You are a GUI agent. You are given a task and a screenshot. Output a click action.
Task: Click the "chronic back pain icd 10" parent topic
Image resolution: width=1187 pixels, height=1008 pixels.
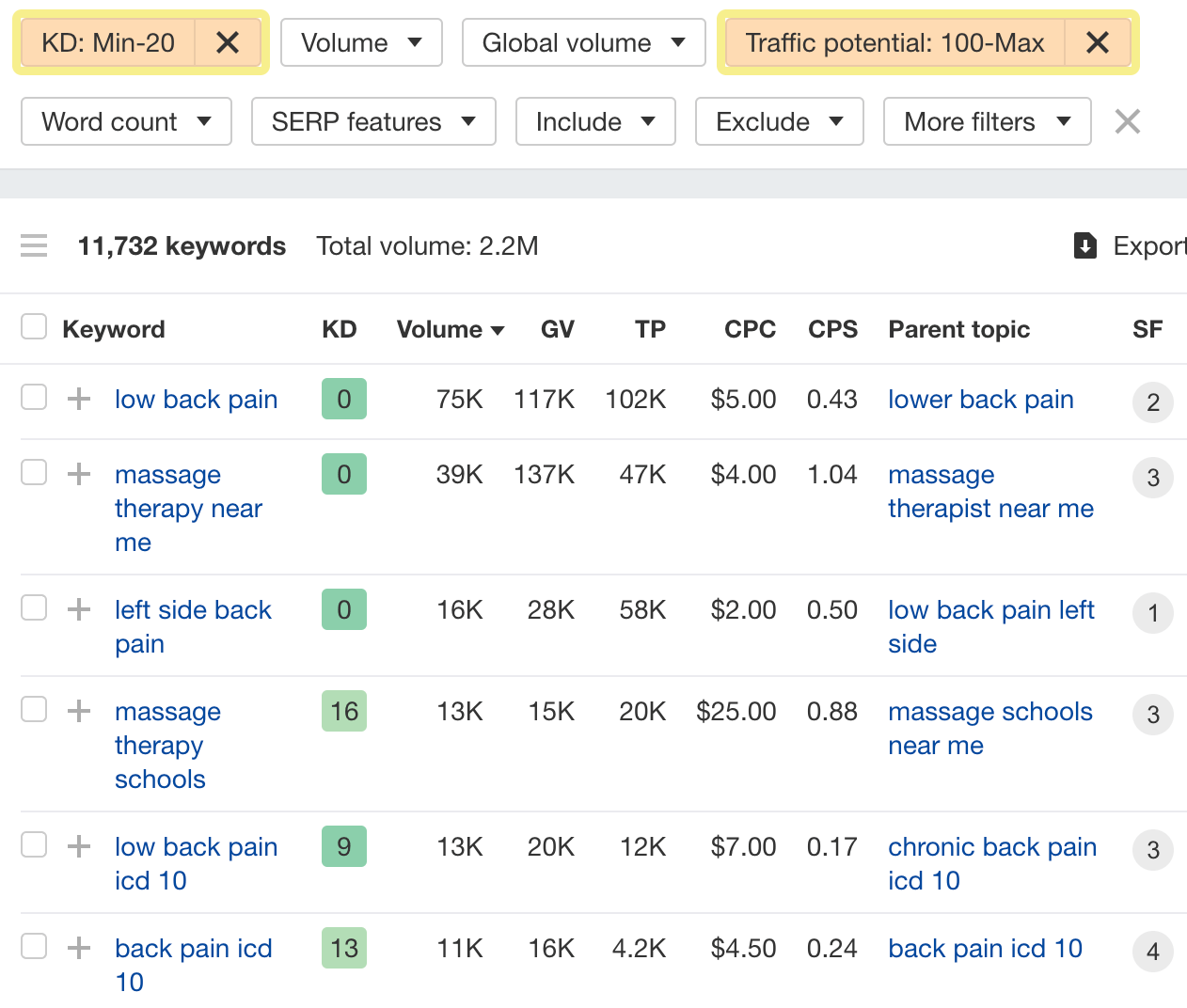click(991, 863)
